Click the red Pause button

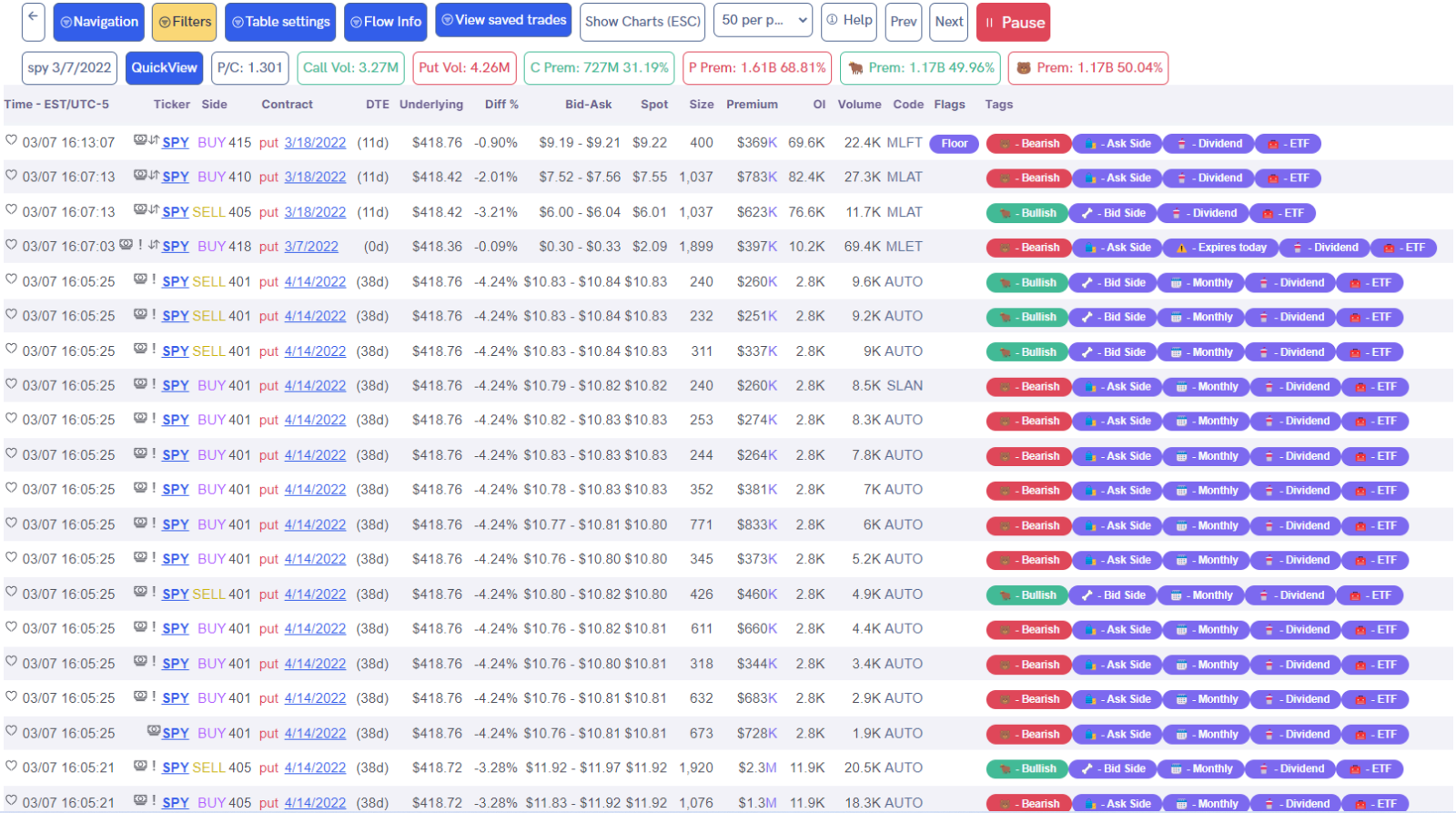tap(1013, 23)
